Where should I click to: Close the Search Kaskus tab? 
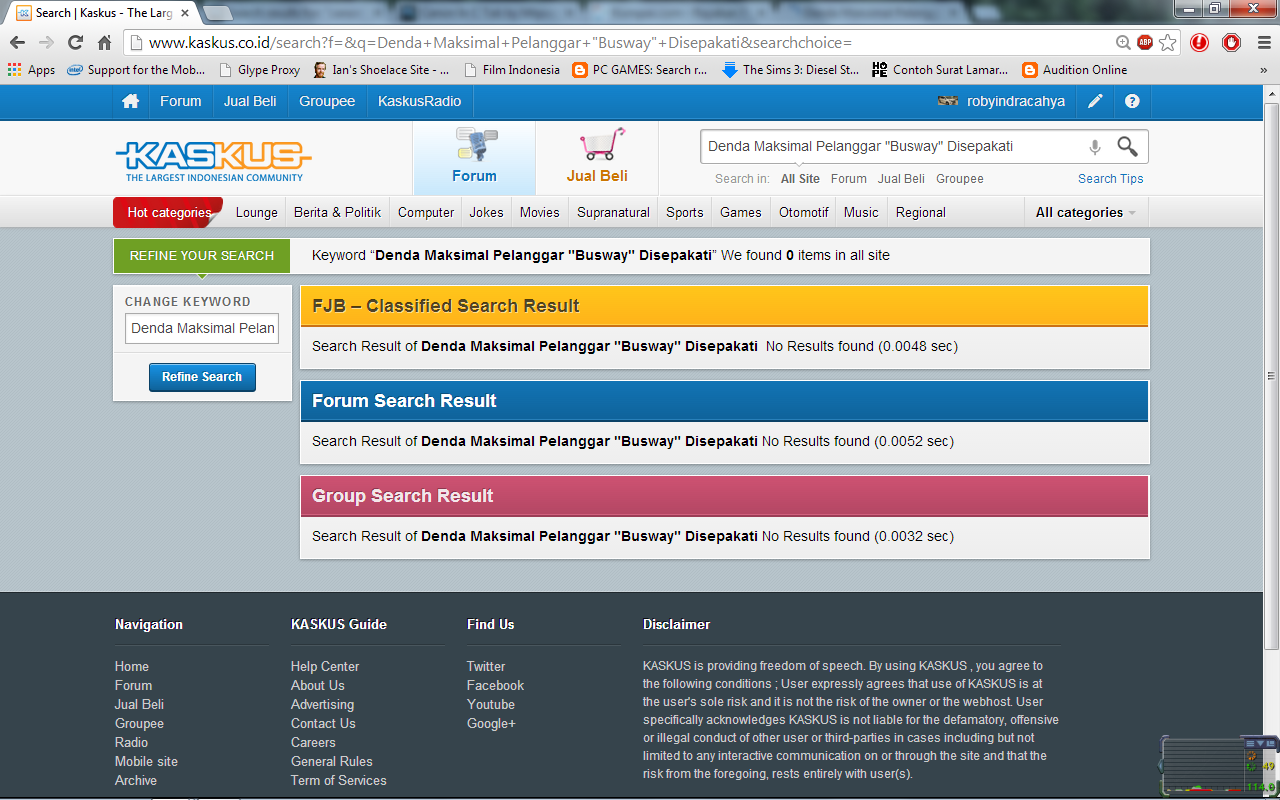tap(185, 13)
